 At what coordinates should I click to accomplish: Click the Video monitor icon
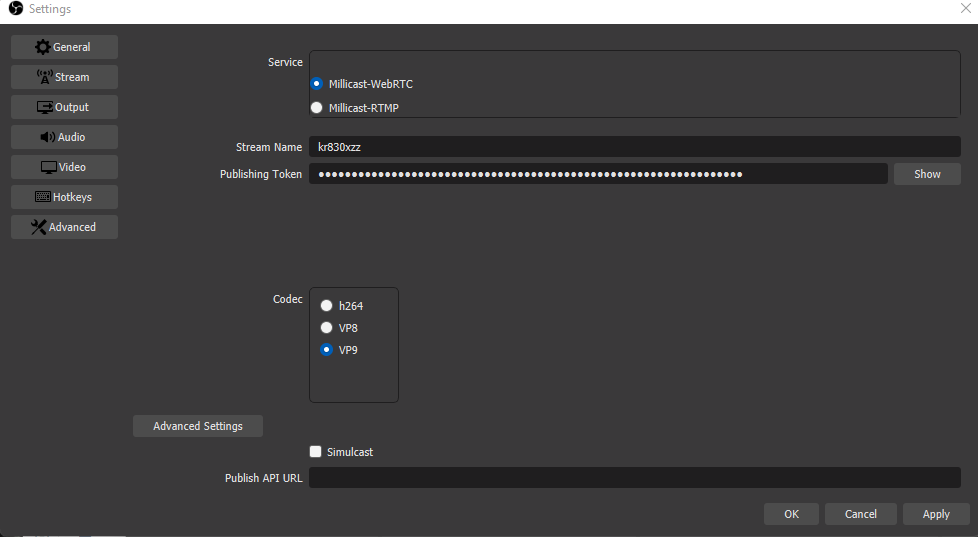point(48,167)
